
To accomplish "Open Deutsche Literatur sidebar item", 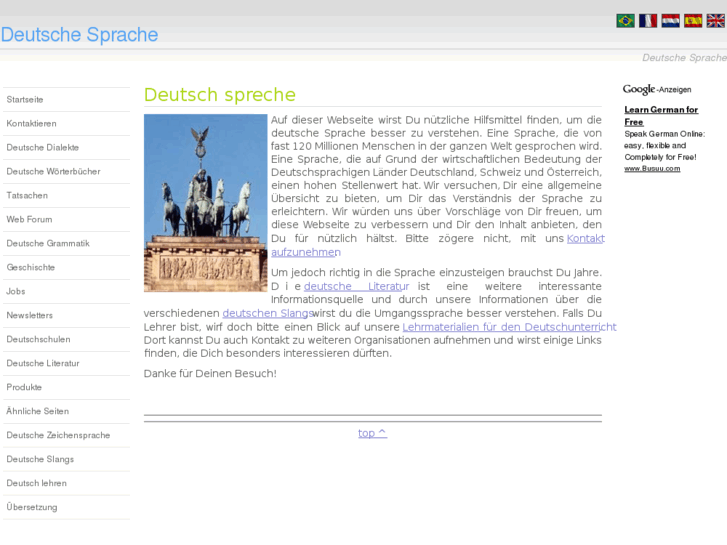I will pyautogui.click(x=66, y=363).
